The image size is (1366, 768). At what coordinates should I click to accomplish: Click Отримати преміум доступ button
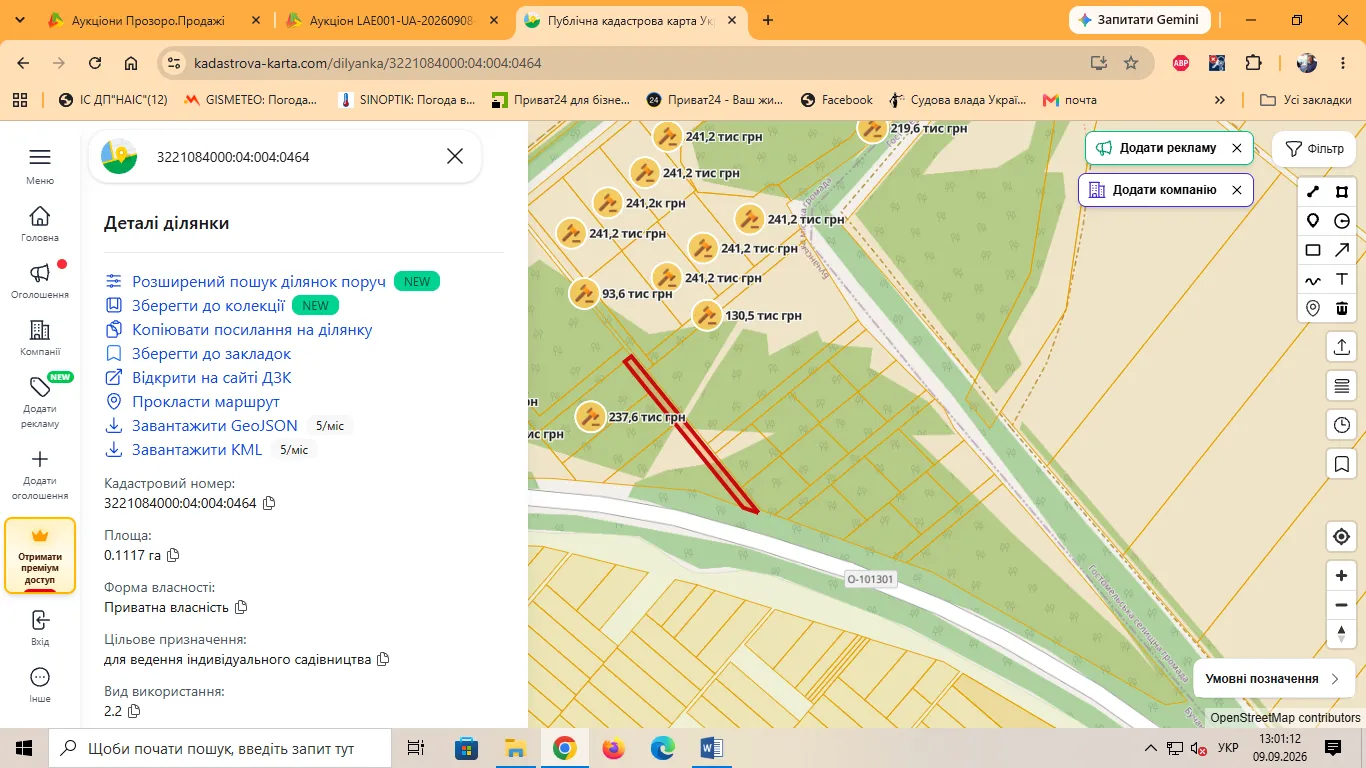coord(40,556)
